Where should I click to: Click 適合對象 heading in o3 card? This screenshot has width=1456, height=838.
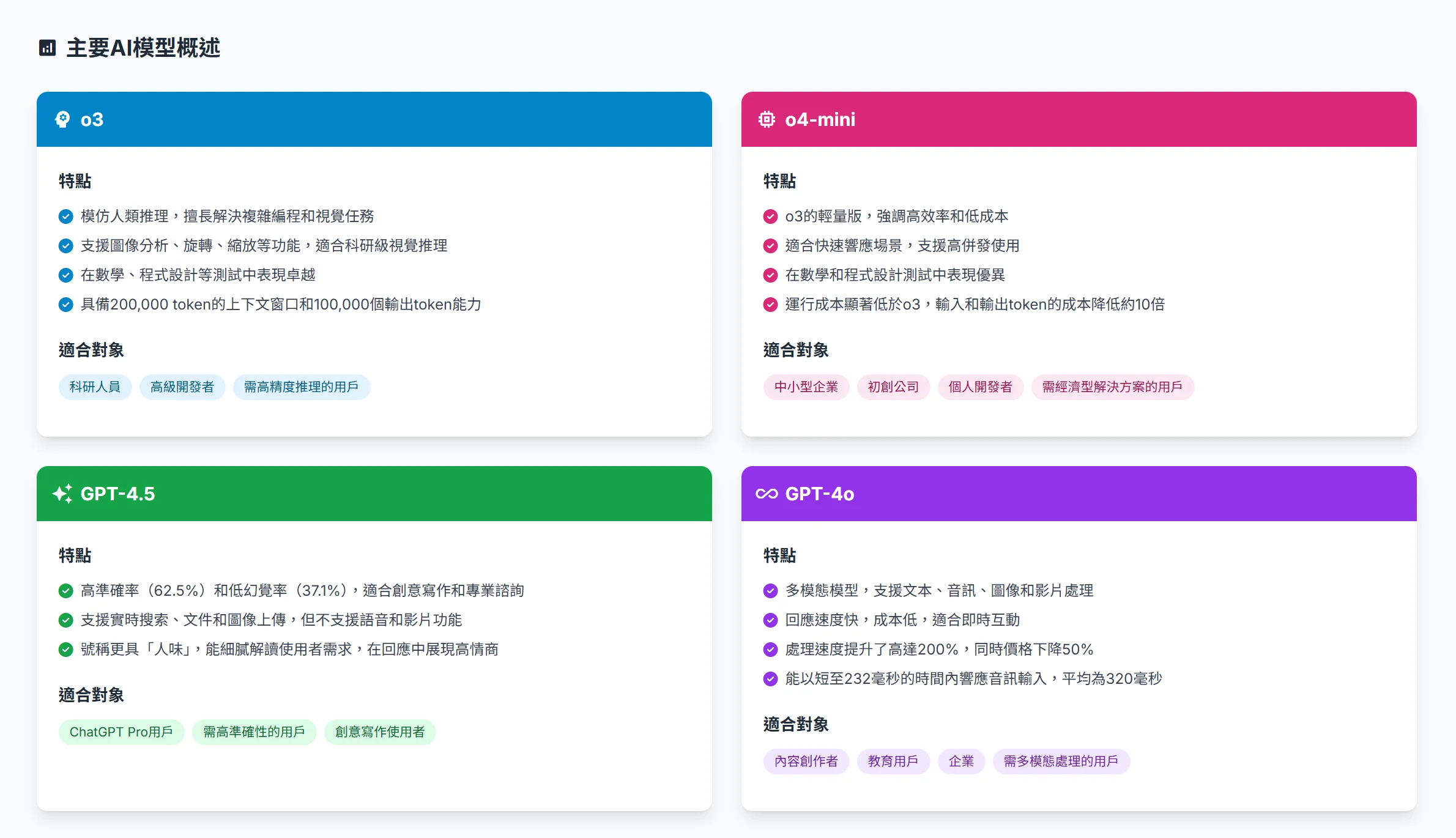click(x=92, y=350)
